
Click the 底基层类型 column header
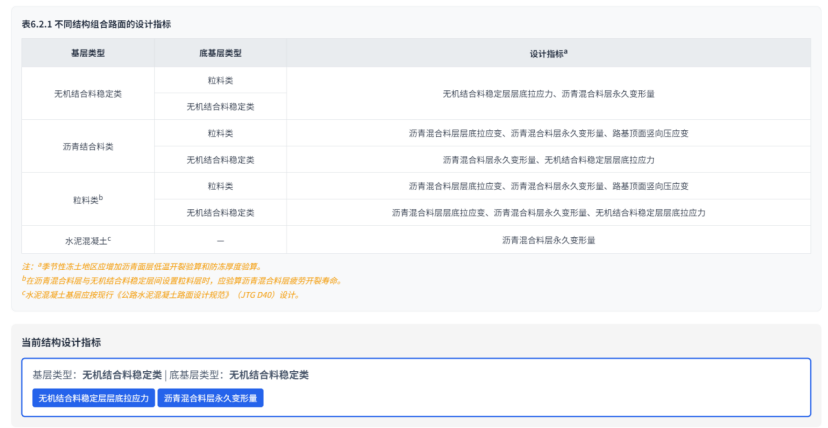[x=220, y=53]
